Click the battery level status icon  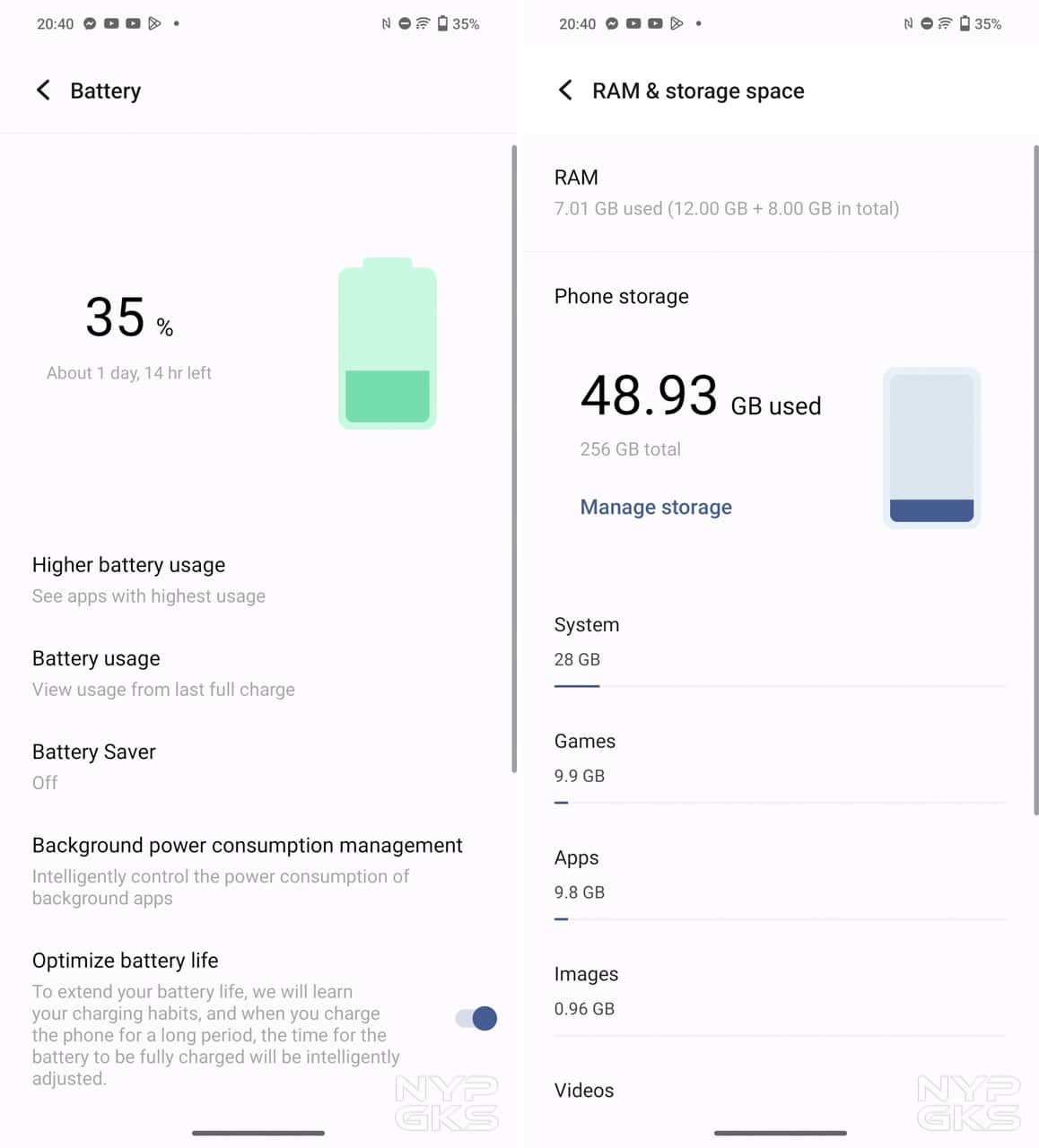point(442,23)
